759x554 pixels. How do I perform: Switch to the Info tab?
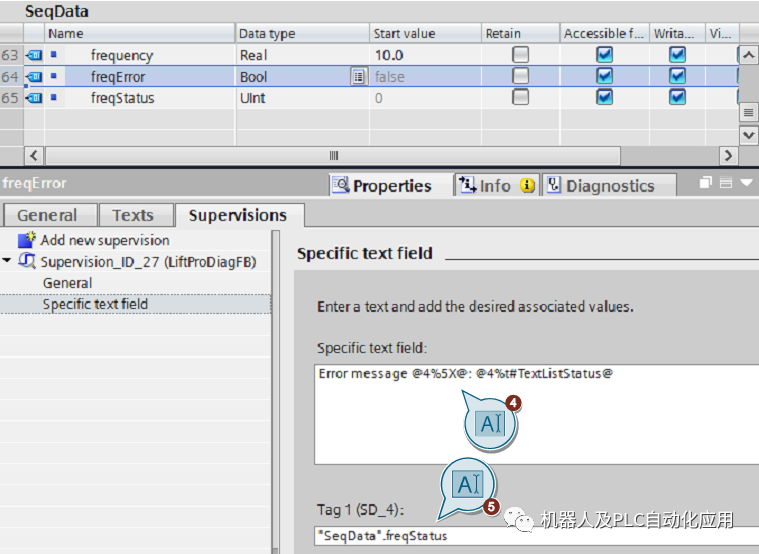[497, 185]
